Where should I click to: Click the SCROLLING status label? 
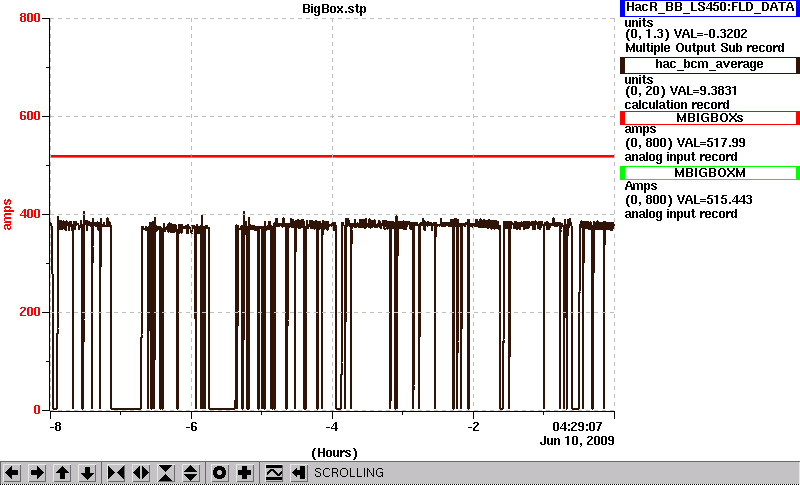[x=348, y=473]
